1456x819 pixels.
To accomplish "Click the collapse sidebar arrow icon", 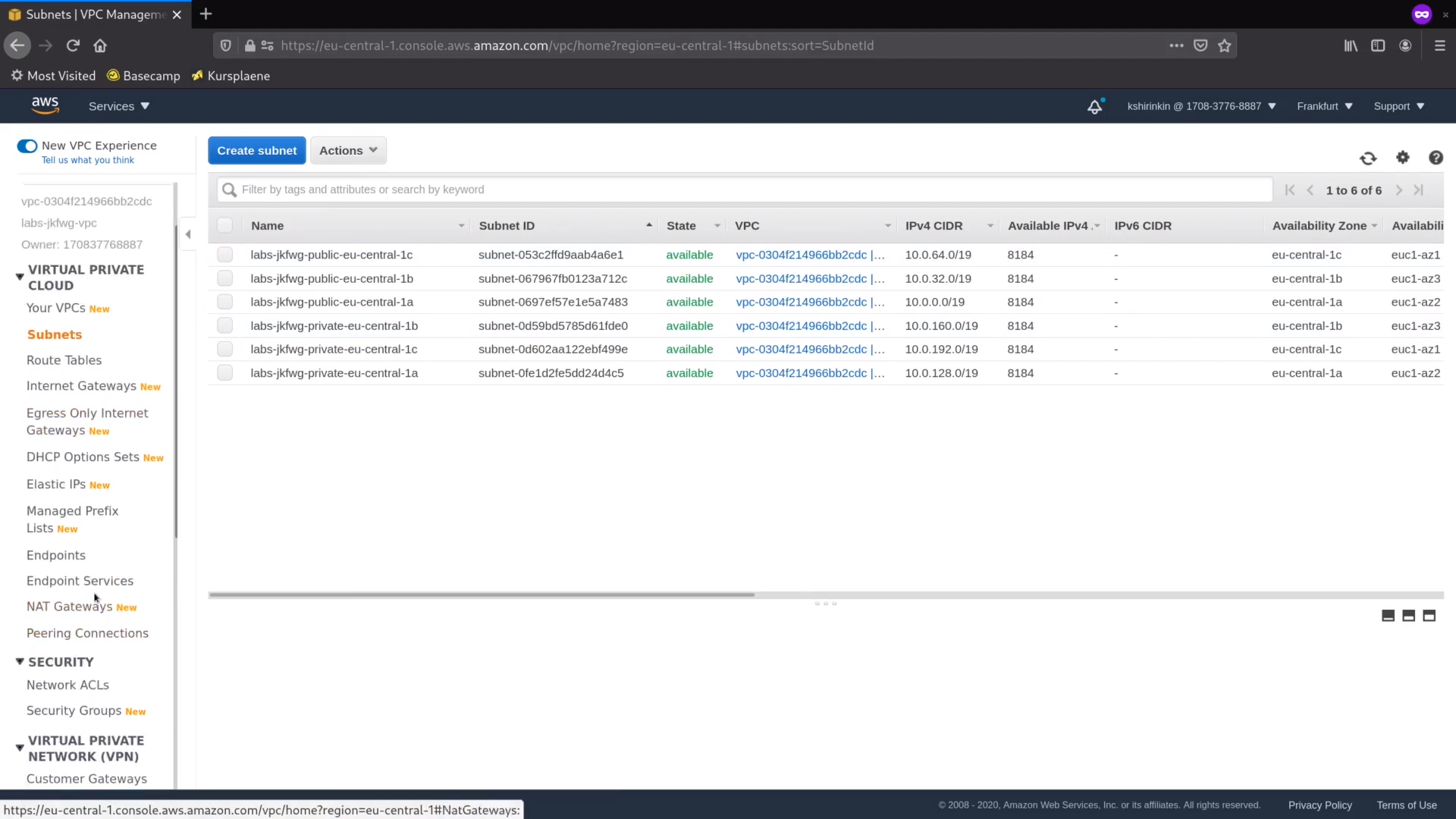I will 188,234.
